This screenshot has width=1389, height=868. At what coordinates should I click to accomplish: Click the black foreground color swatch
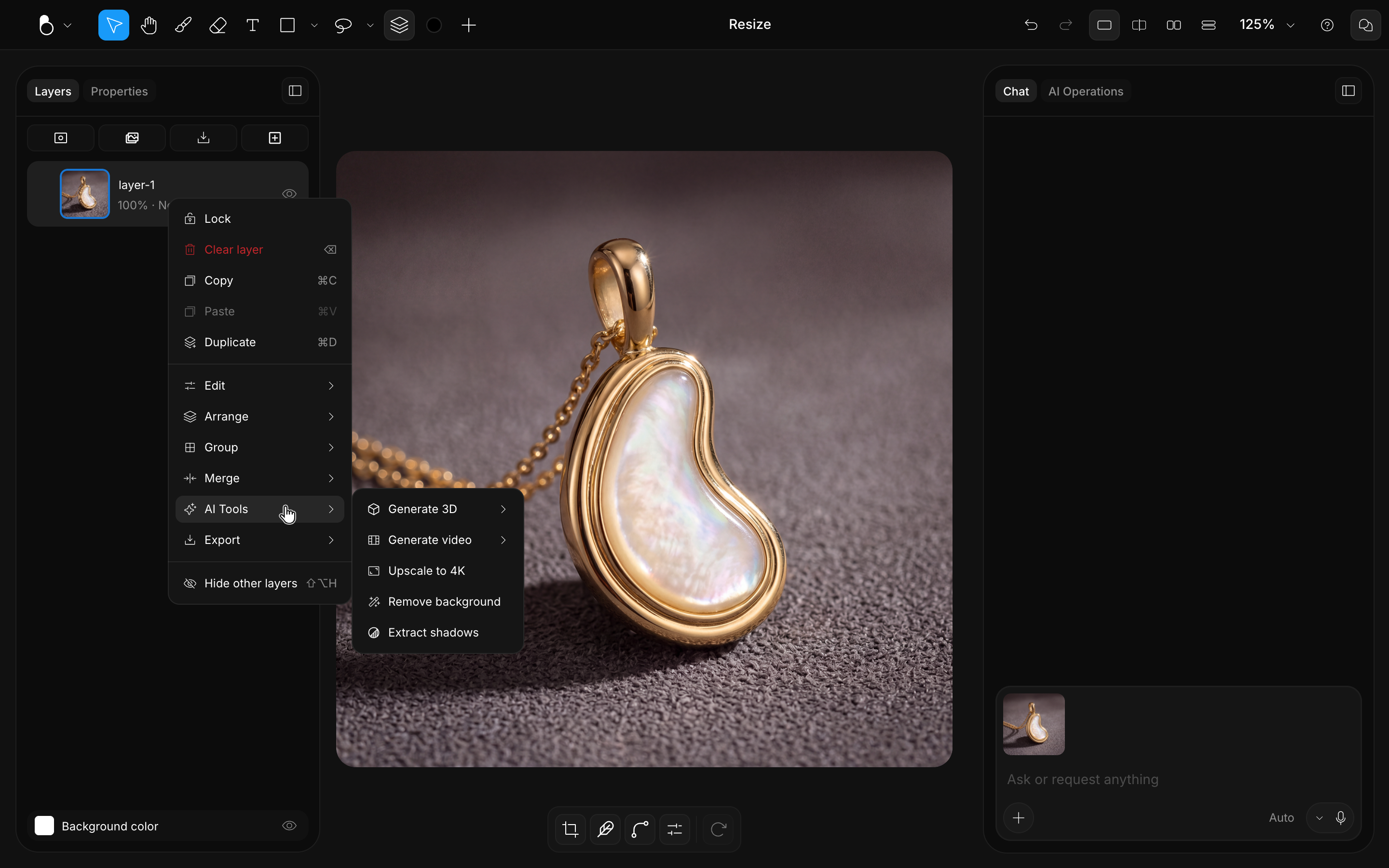click(435, 25)
